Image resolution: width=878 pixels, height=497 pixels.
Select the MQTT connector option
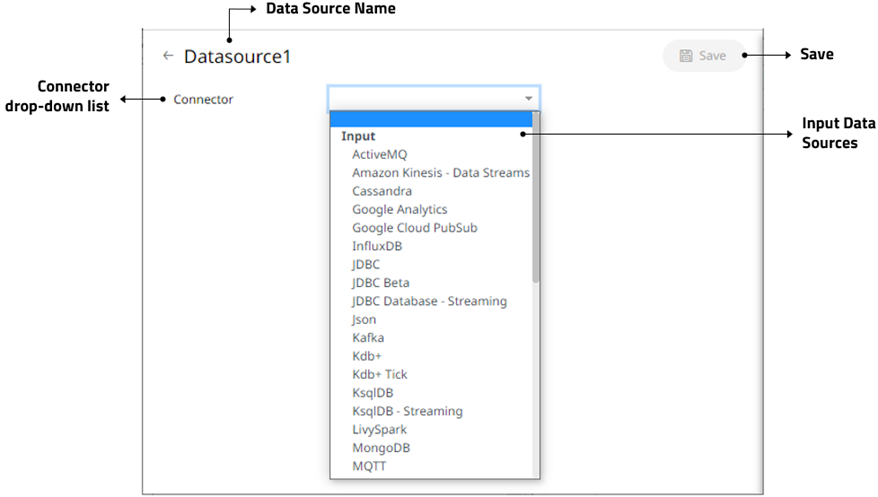[369, 466]
